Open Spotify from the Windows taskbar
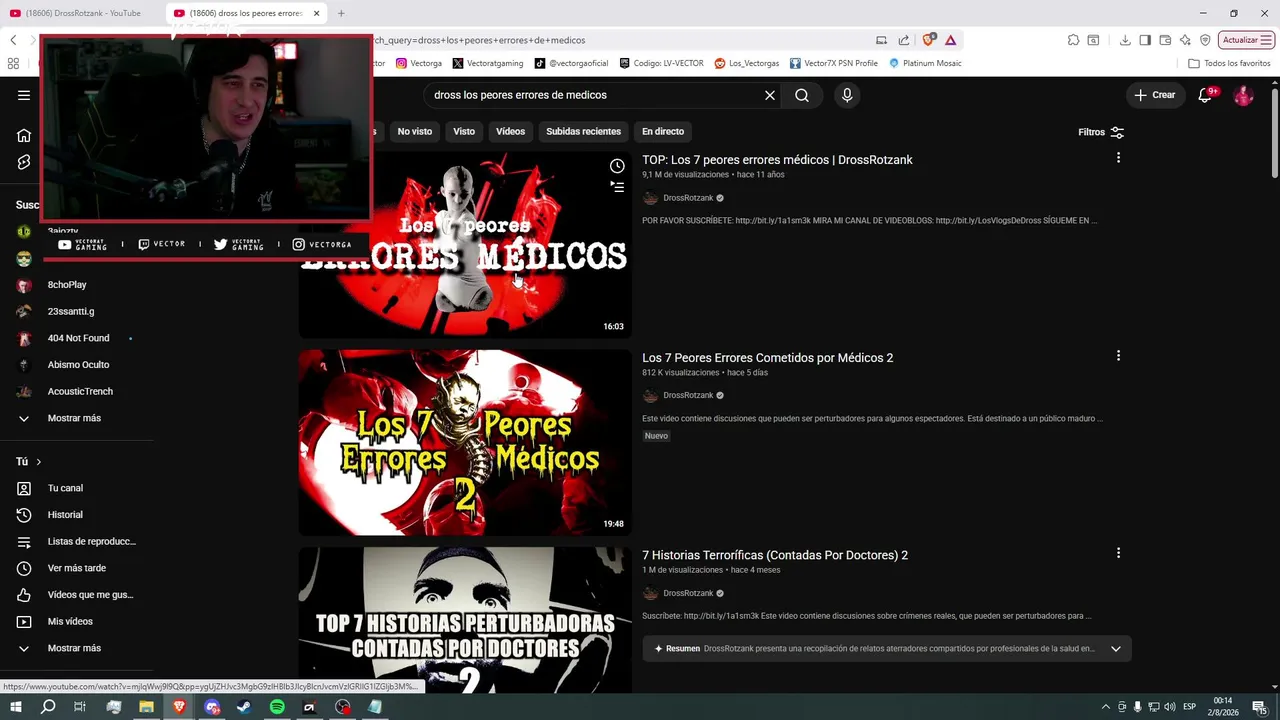The height and width of the screenshot is (720, 1280). pos(277,707)
